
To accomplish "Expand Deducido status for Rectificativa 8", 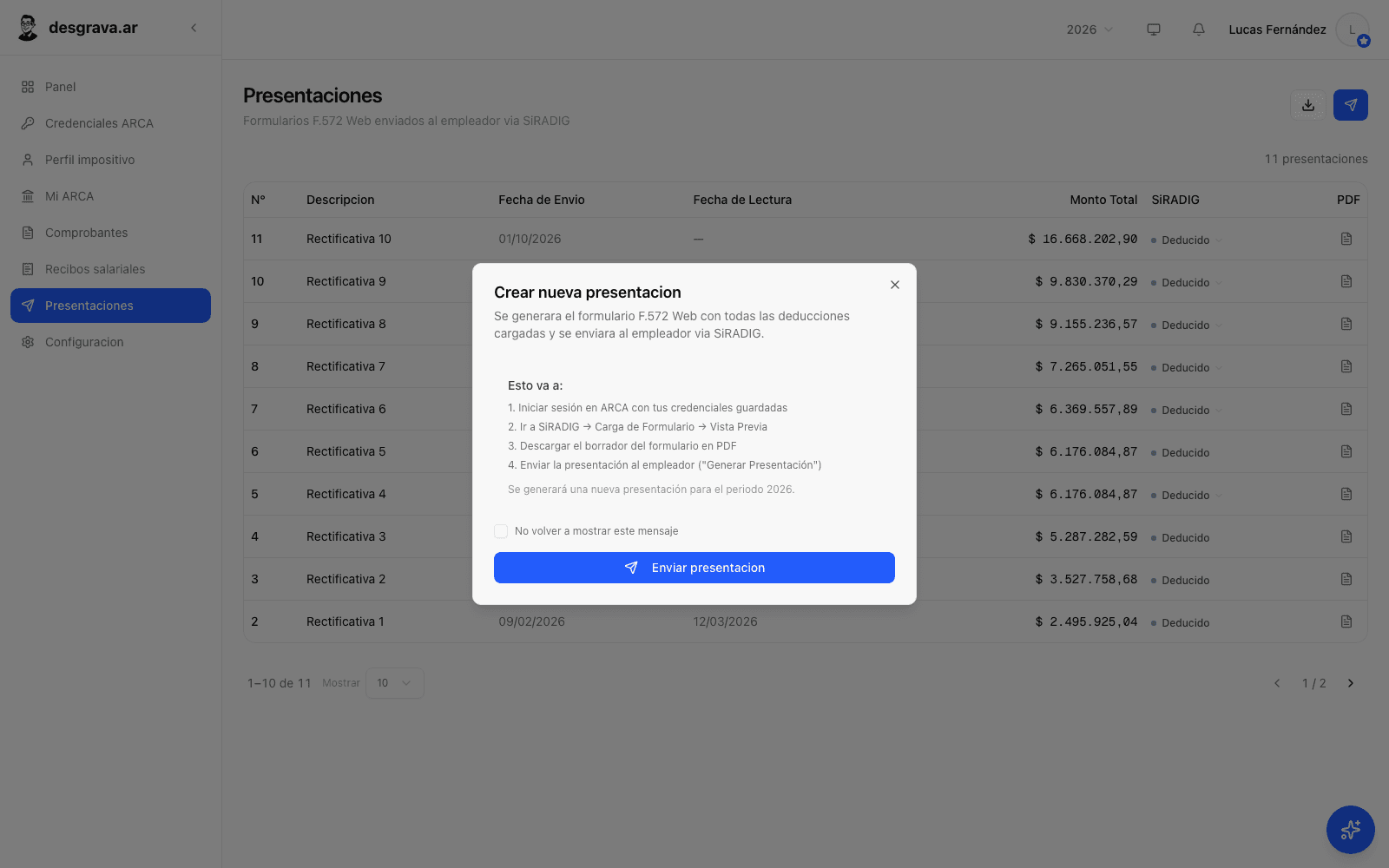I will pyautogui.click(x=1186, y=325).
